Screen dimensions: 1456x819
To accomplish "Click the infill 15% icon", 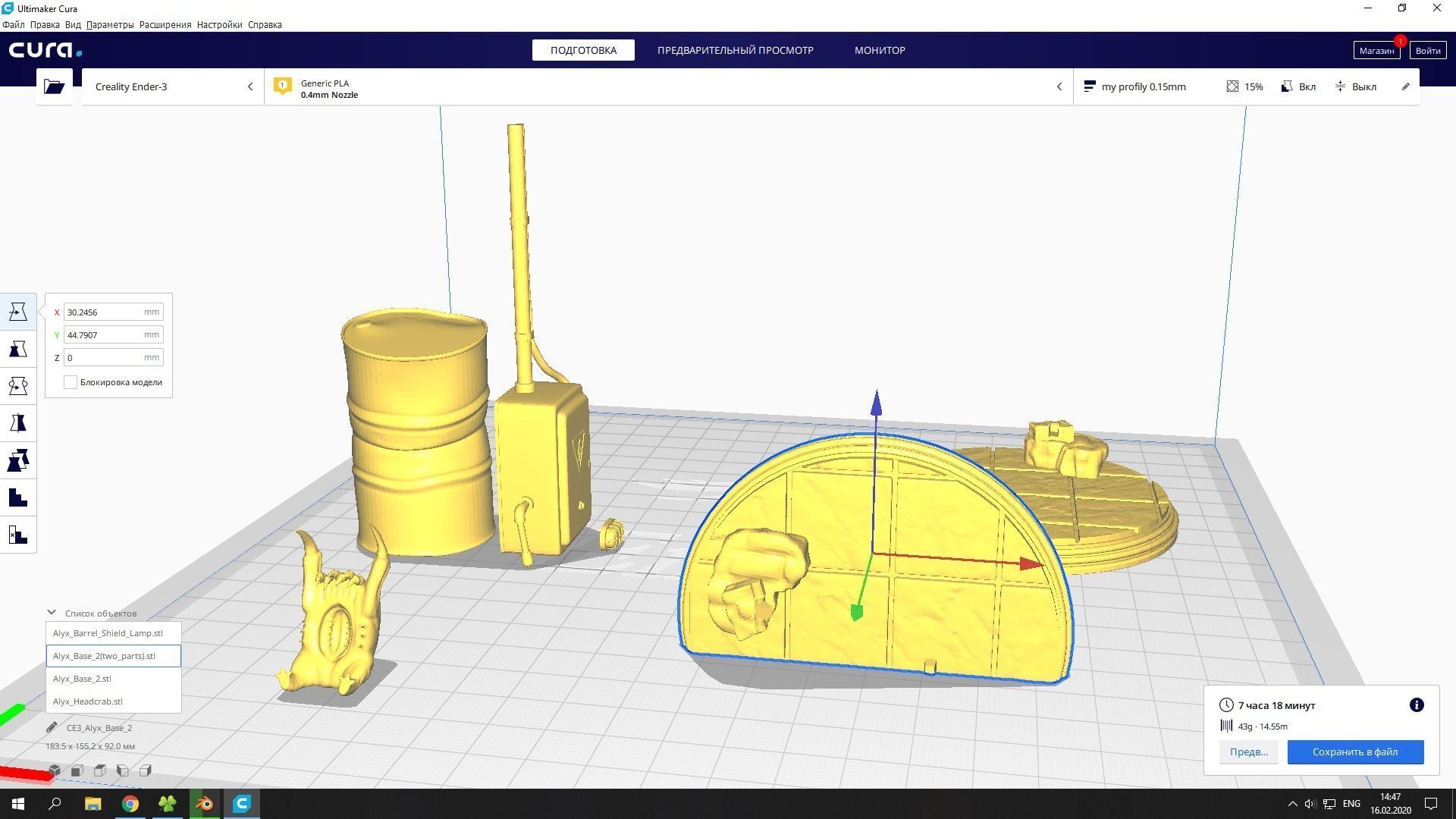I will pos(1232,86).
